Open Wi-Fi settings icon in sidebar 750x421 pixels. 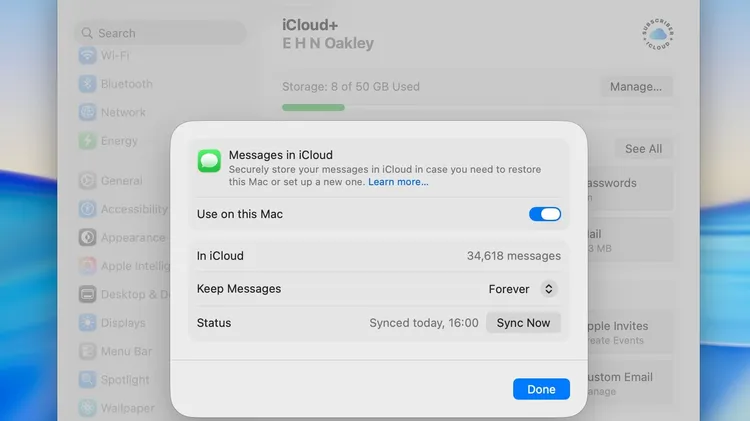88,55
